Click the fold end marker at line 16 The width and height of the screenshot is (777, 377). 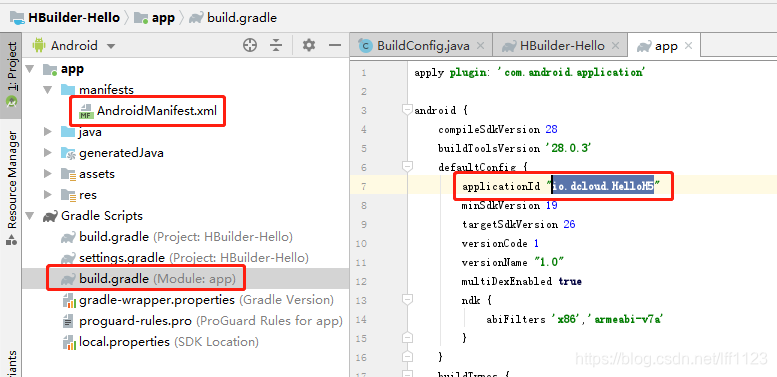click(x=407, y=357)
